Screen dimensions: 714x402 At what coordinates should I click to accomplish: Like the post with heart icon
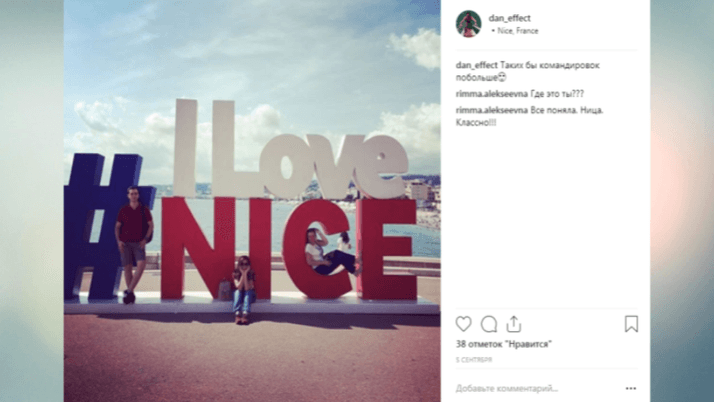pos(464,324)
